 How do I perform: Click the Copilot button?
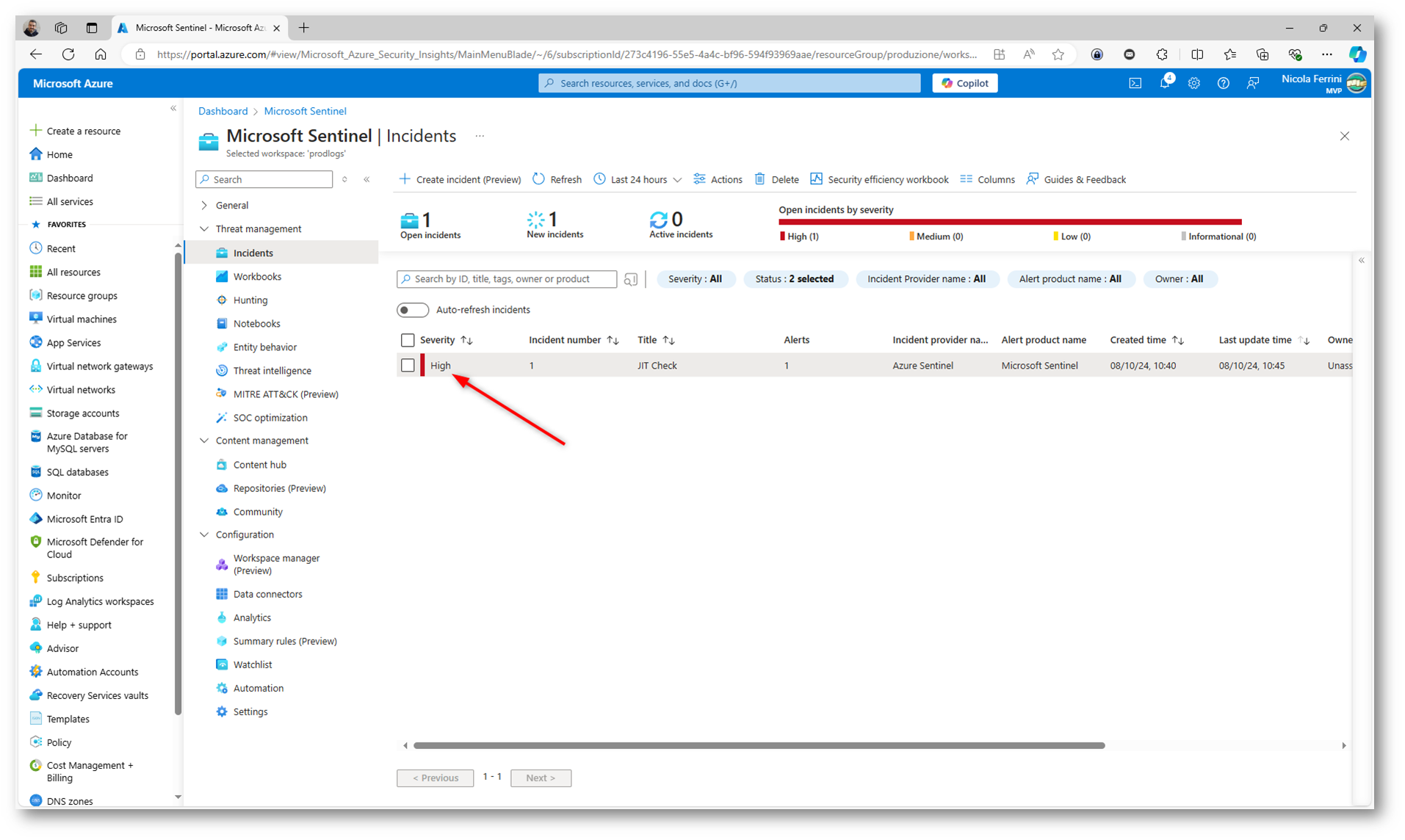coord(965,83)
